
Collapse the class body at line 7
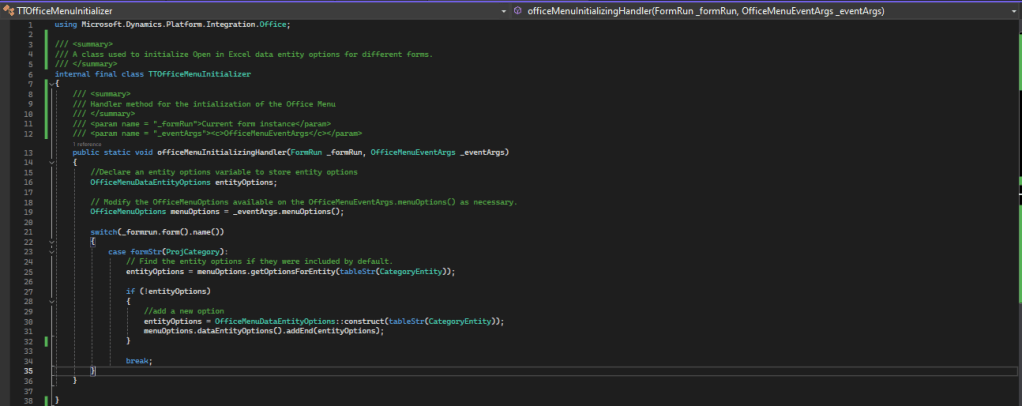50,84
